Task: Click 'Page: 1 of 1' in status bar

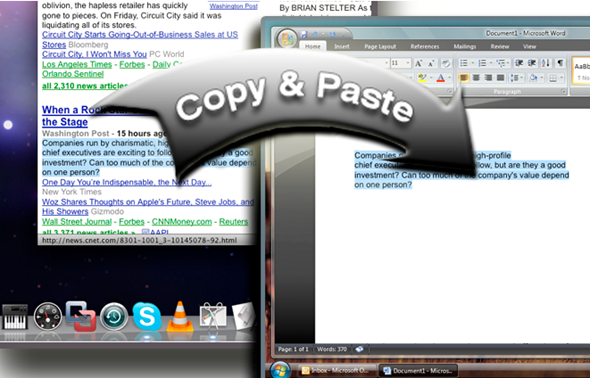Action: pyautogui.click(x=293, y=349)
